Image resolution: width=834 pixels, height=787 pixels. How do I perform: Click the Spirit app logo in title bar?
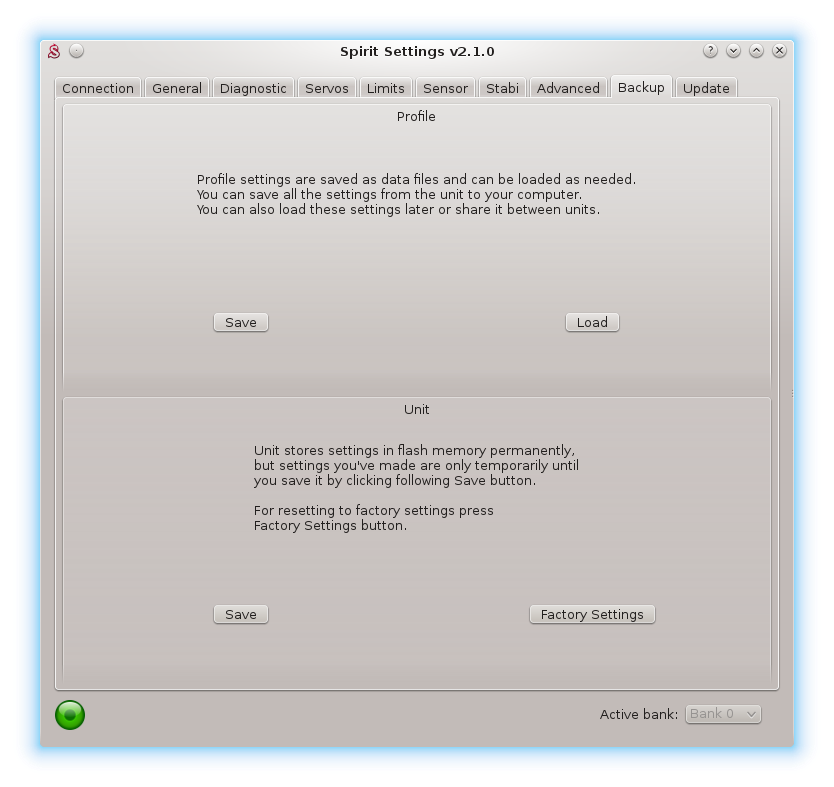(55, 51)
